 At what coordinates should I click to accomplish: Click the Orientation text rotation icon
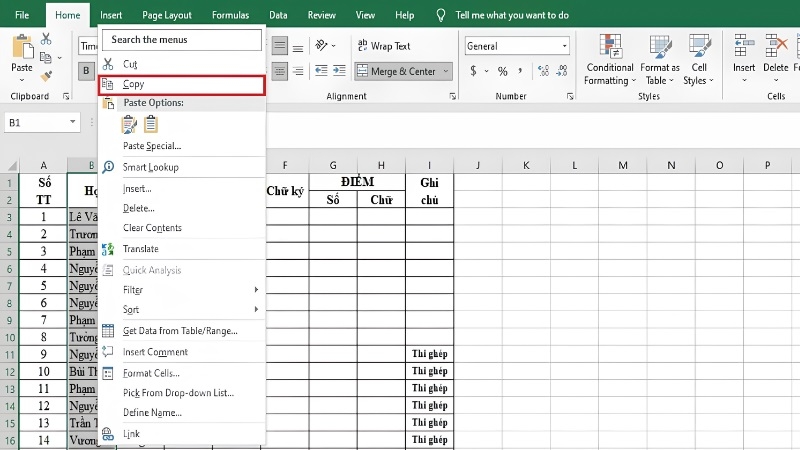321,45
